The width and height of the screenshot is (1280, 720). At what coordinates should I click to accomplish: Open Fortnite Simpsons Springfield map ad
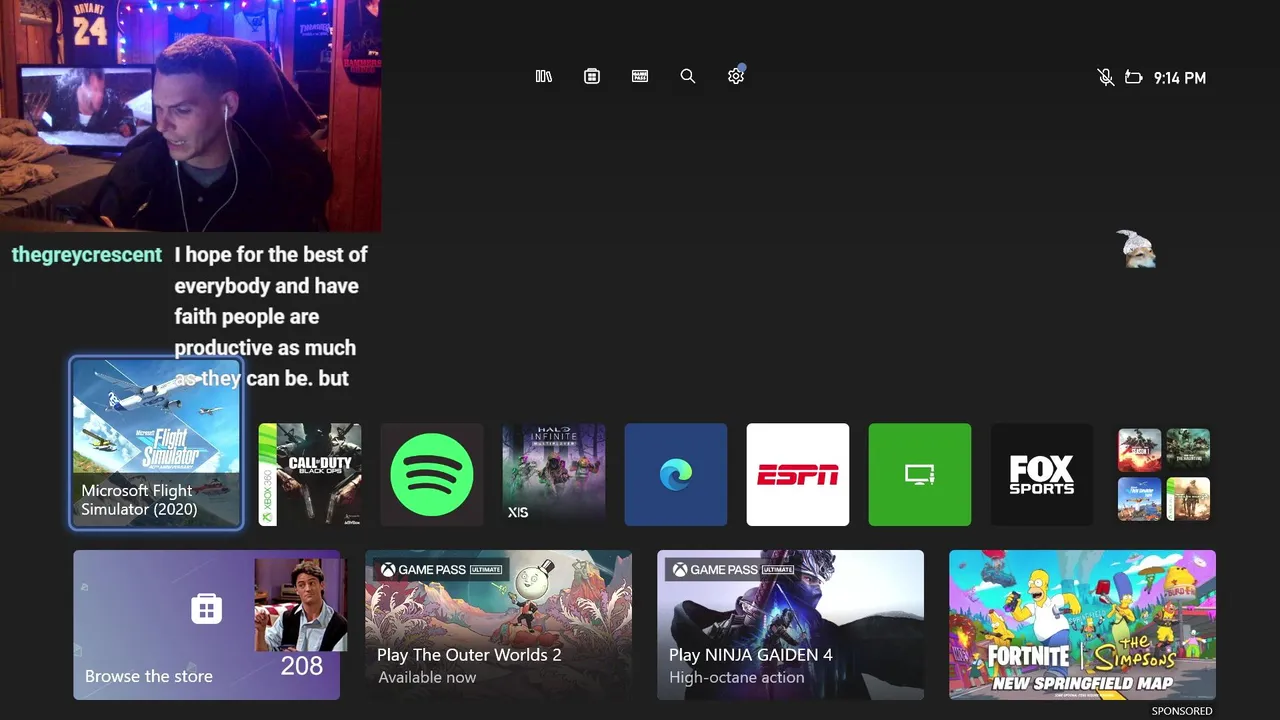pos(1082,625)
